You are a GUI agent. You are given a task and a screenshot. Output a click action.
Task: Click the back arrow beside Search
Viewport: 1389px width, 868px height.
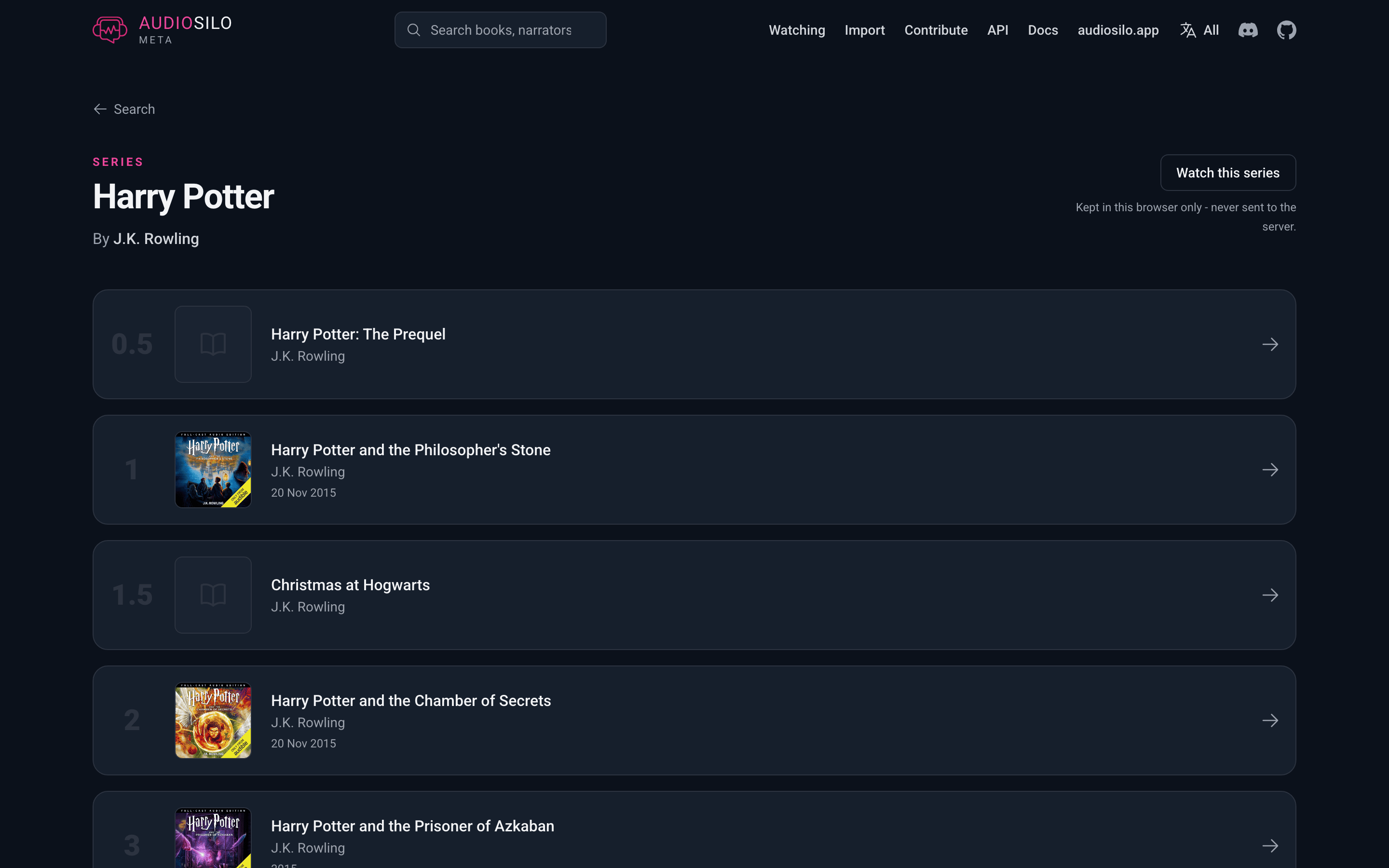point(100,109)
